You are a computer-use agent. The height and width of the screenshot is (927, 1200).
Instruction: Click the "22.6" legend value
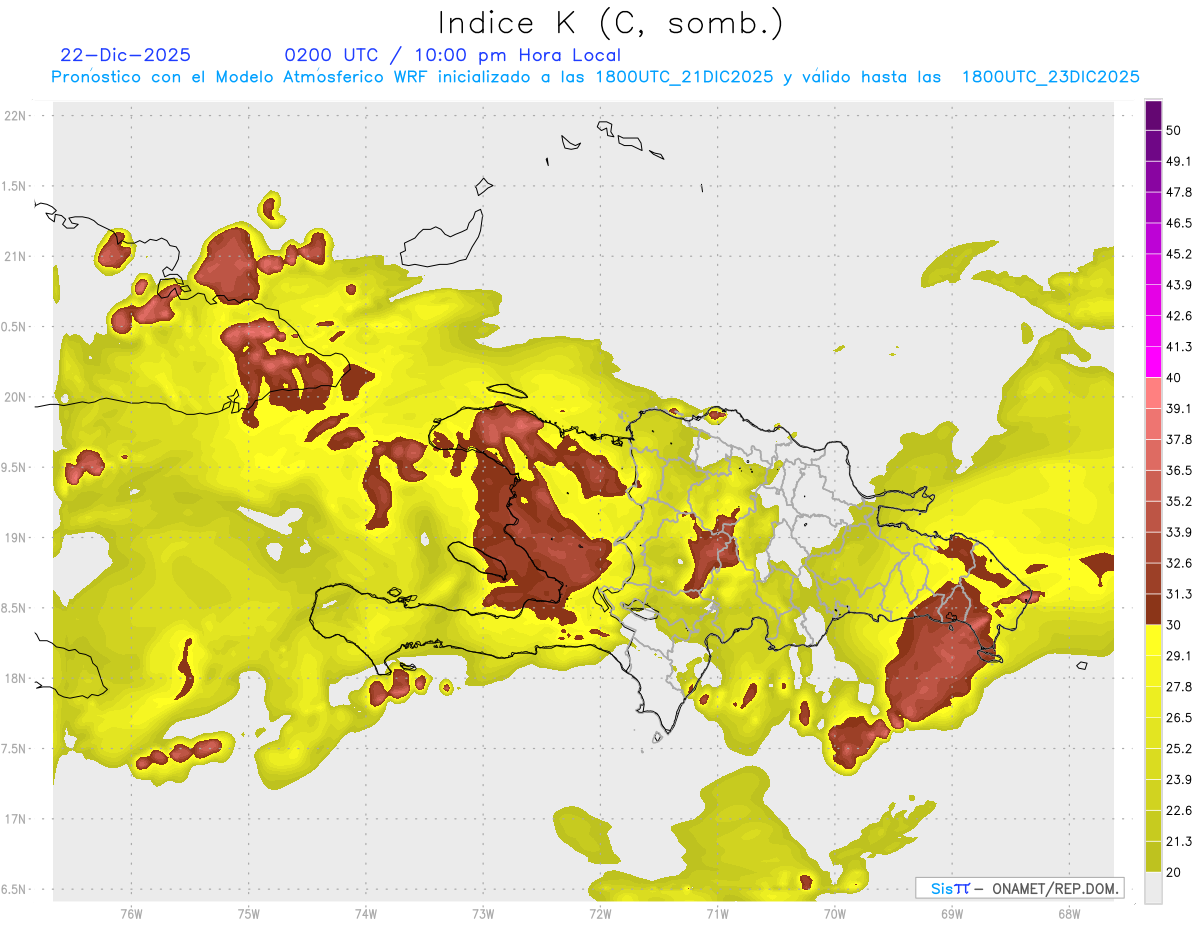coord(1179,811)
